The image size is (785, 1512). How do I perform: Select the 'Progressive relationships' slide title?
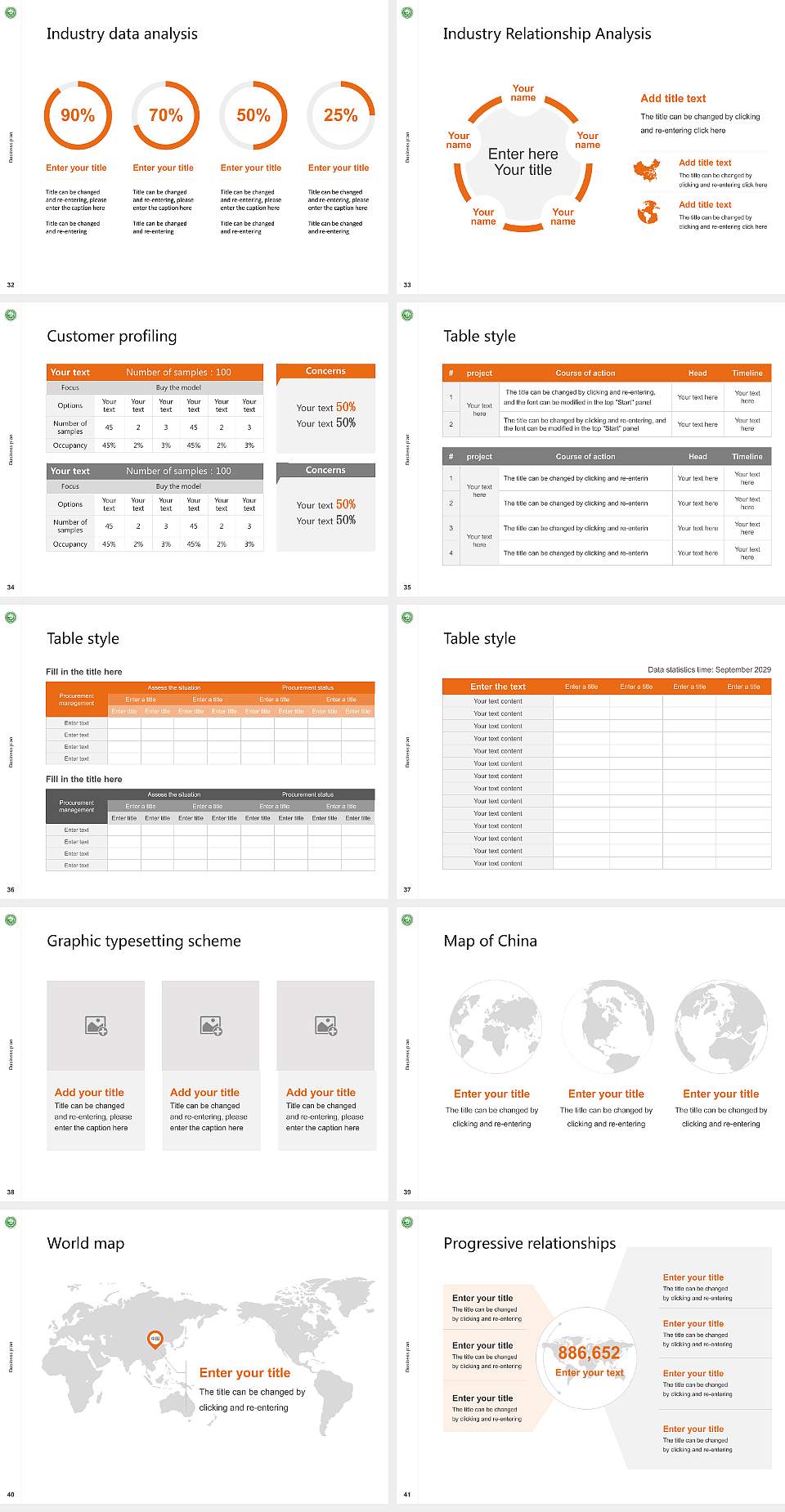click(530, 1243)
